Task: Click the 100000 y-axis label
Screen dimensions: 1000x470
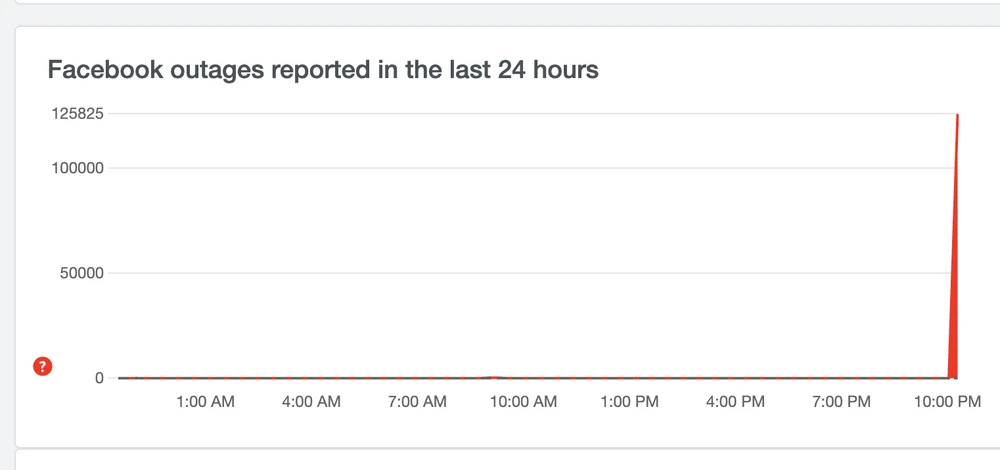Action: 79,167
